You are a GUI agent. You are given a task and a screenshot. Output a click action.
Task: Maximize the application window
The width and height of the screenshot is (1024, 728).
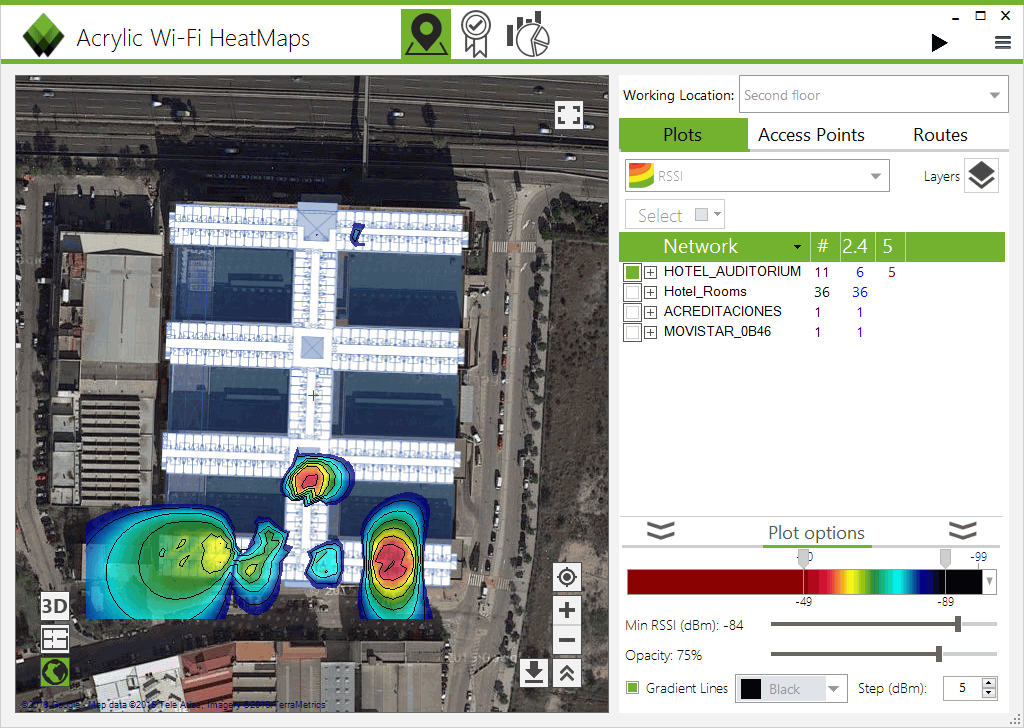(980, 16)
